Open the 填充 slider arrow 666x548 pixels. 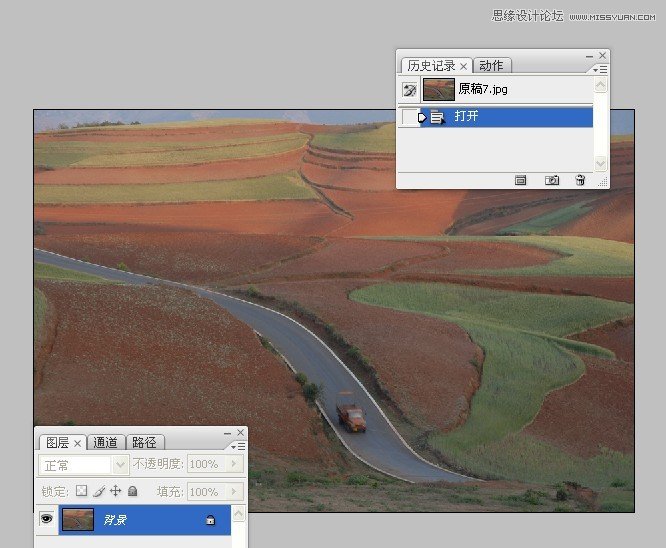234,492
